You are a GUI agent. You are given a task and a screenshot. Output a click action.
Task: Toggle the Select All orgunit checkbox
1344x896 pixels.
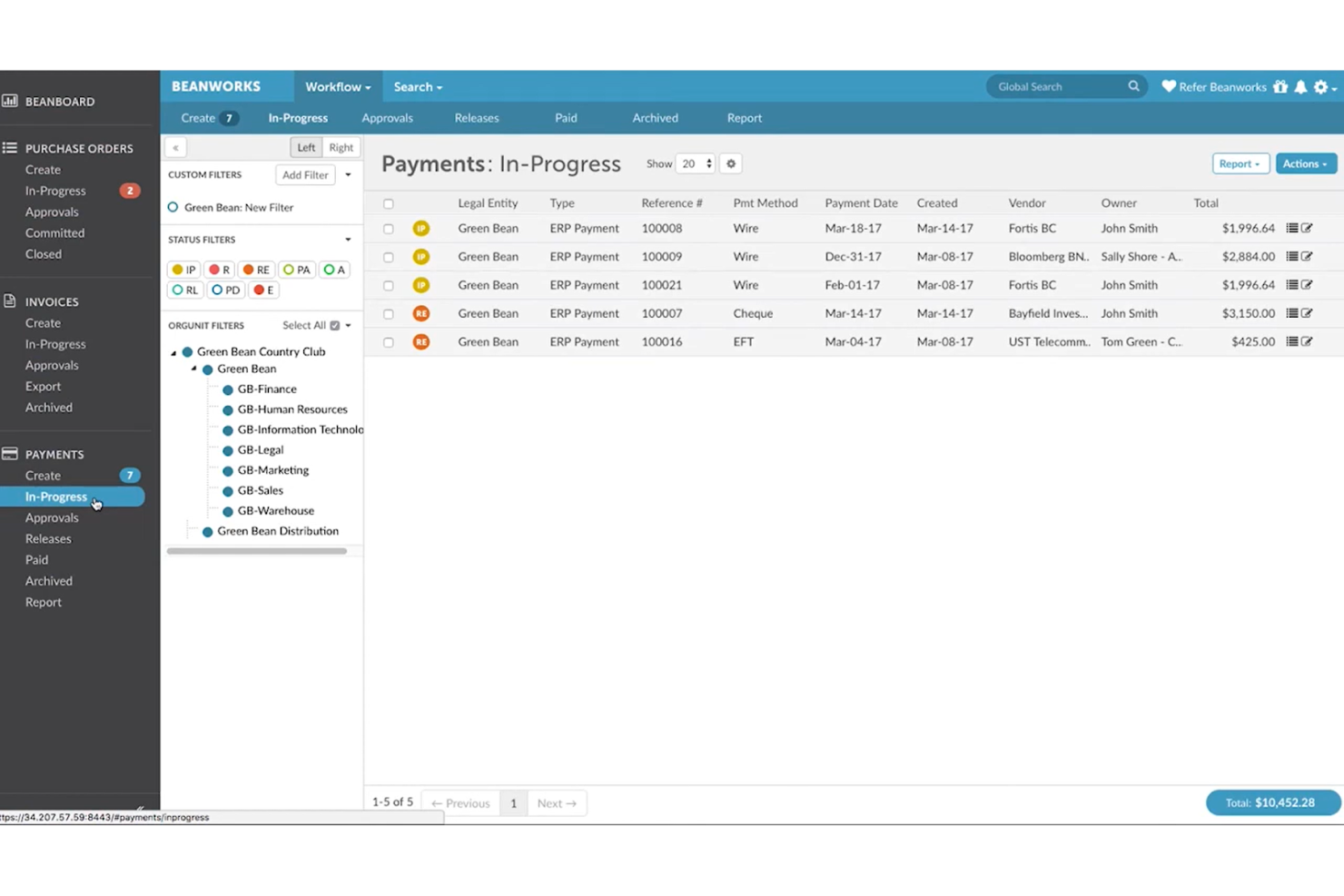coord(335,325)
